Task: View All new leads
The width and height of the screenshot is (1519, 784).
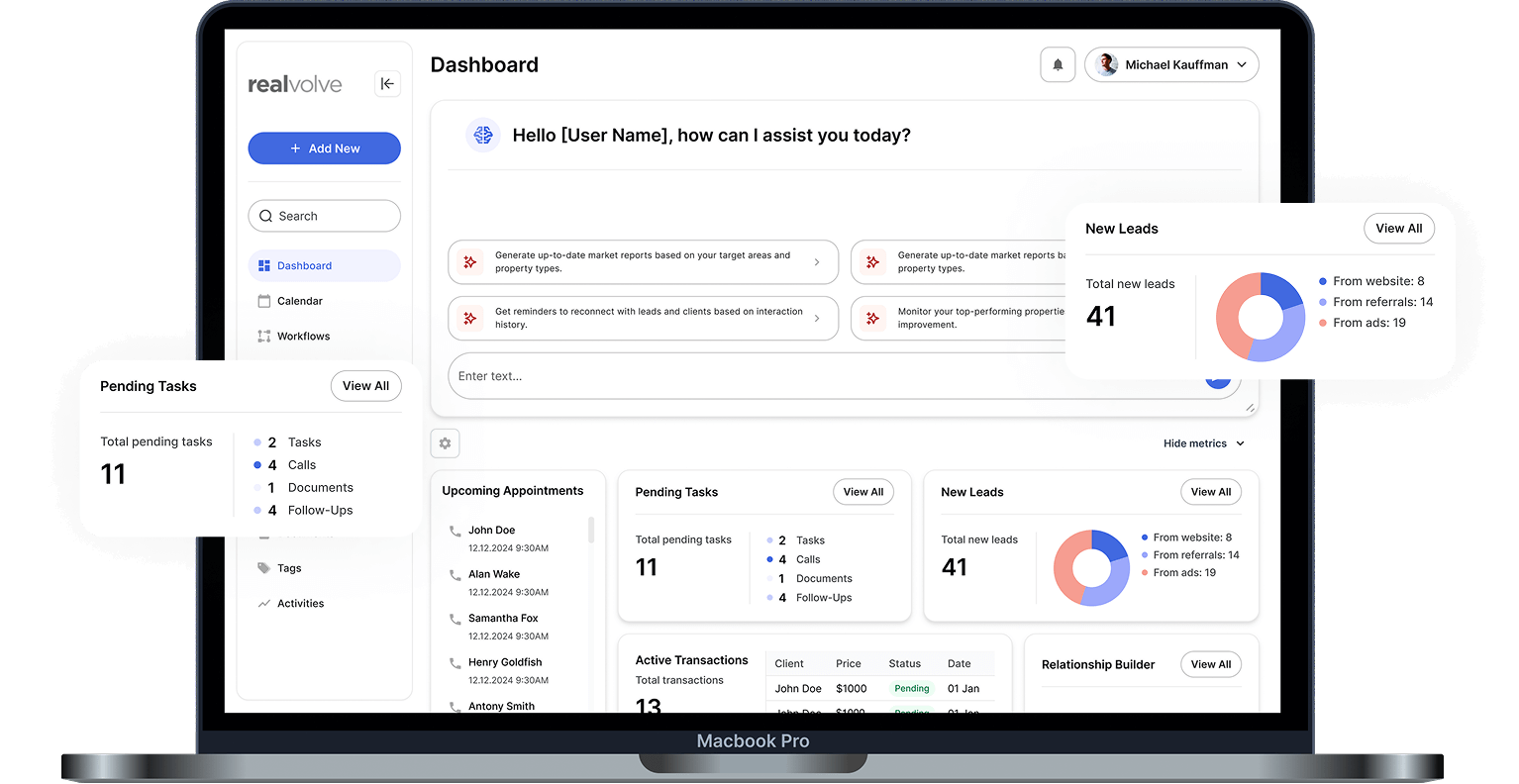Action: pos(1399,228)
